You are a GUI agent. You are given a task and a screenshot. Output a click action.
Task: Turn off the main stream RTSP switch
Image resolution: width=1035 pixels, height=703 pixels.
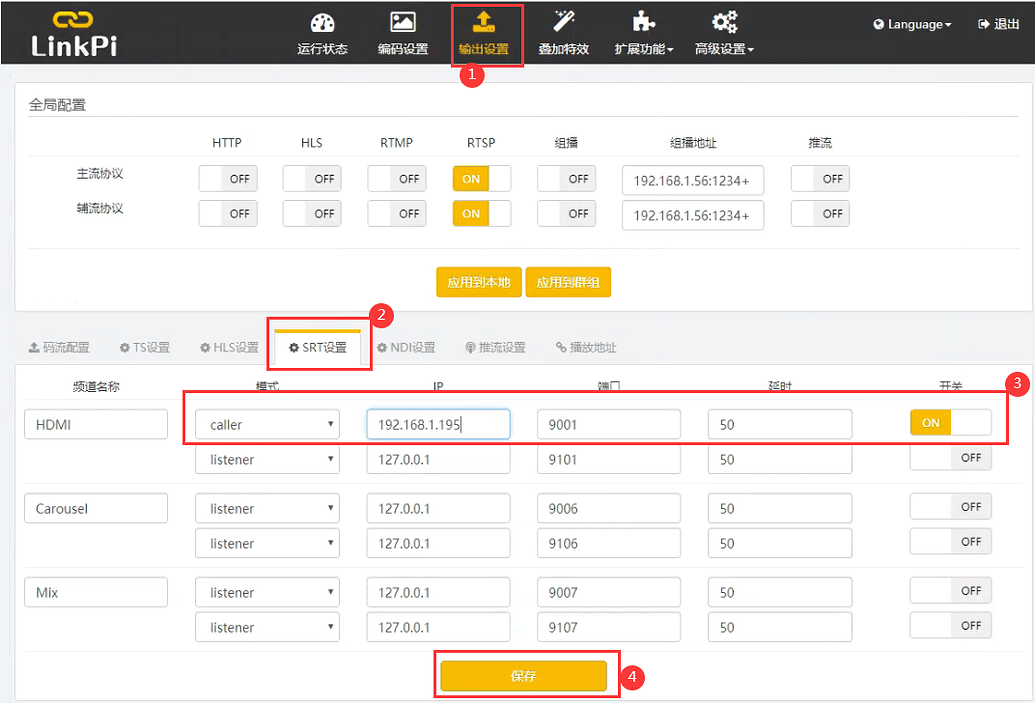click(x=481, y=179)
